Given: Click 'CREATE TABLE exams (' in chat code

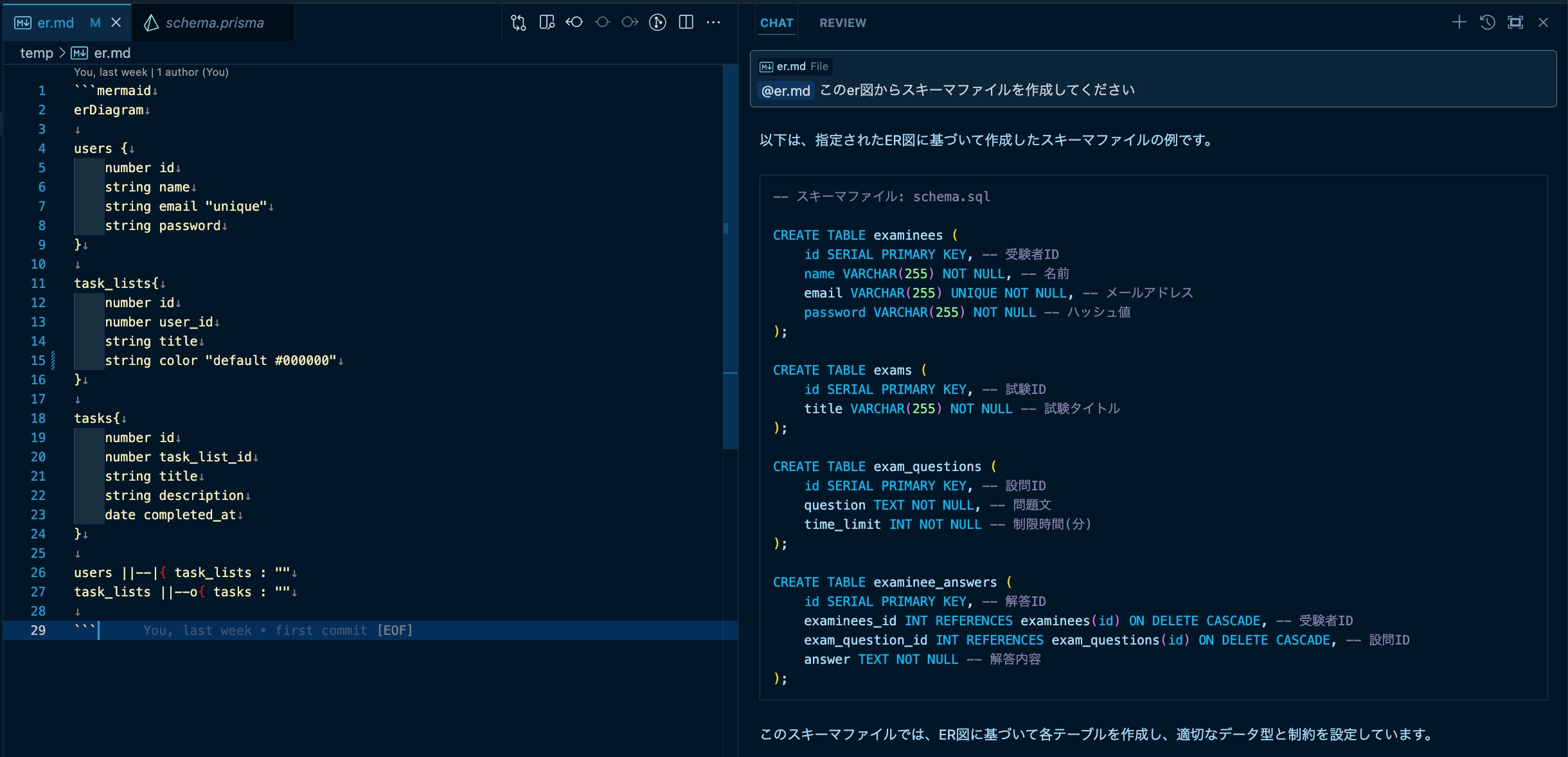Looking at the screenshot, I should pyautogui.click(x=850, y=370).
